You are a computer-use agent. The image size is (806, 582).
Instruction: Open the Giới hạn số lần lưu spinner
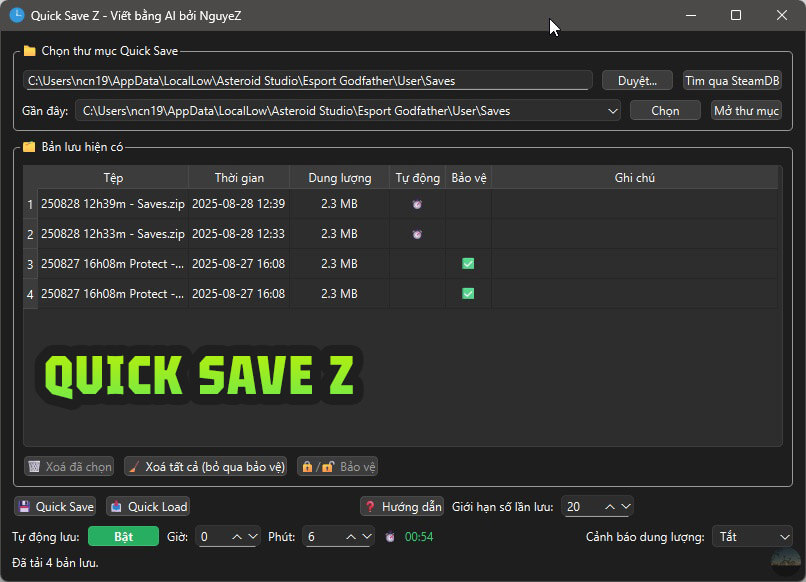(x=597, y=507)
